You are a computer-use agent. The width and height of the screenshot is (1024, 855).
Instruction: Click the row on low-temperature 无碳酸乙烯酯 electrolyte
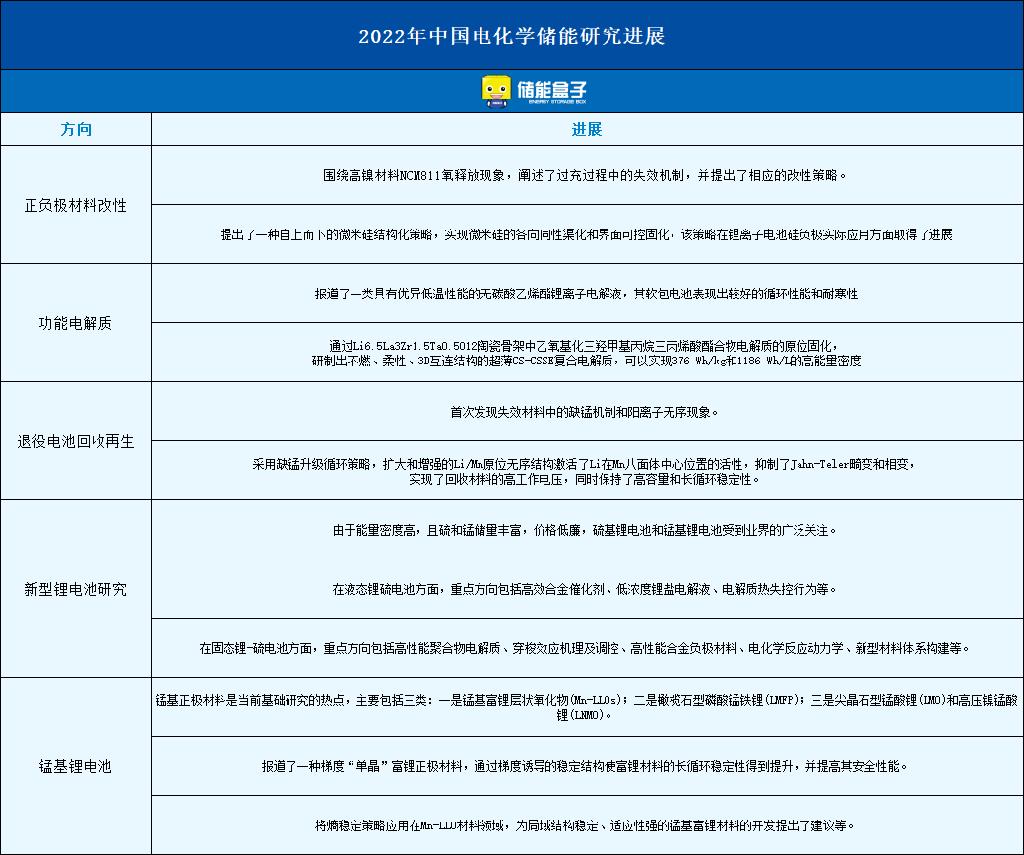(x=586, y=294)
